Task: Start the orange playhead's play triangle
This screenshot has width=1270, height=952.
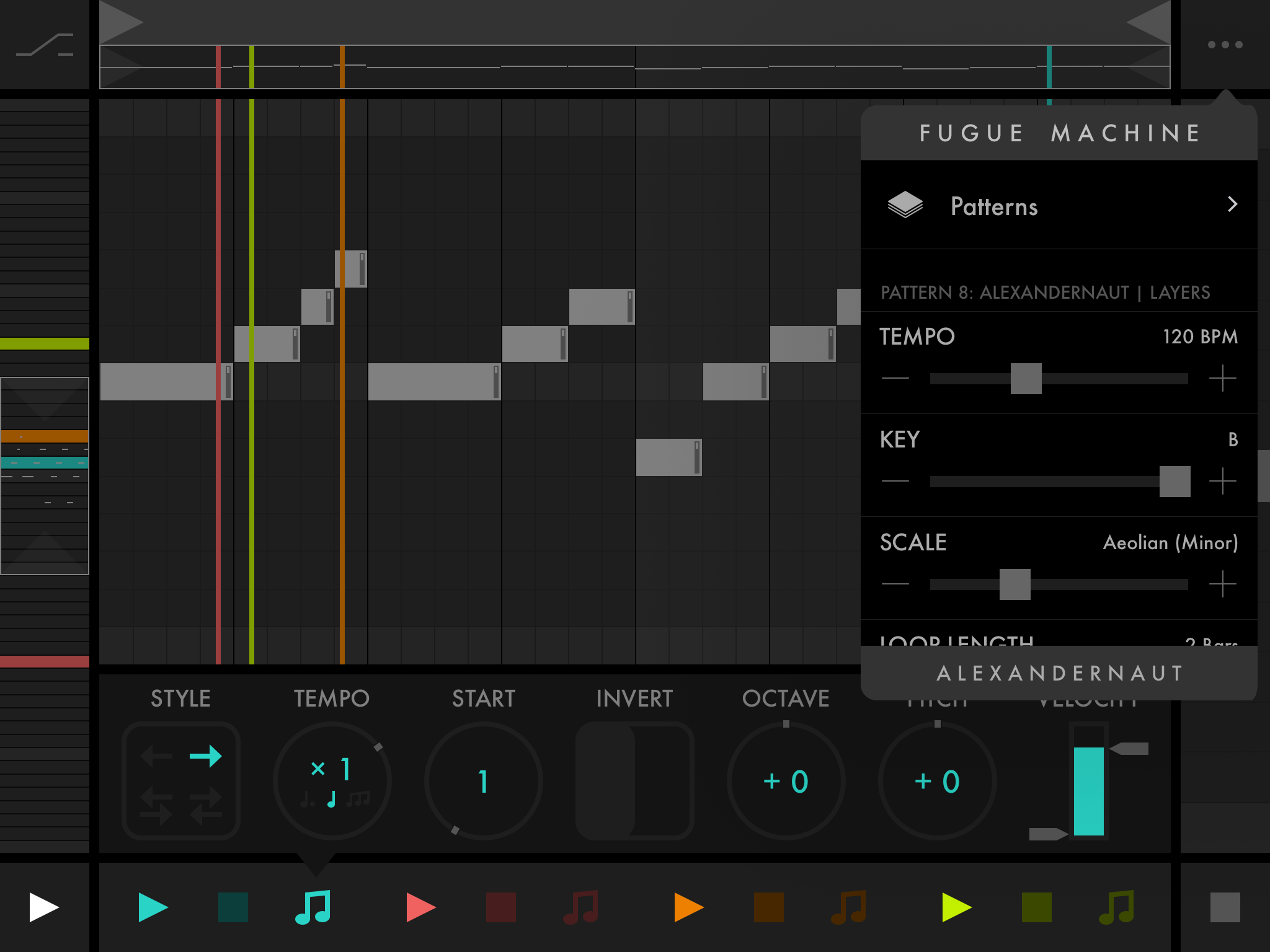Action: pos(688,907)
